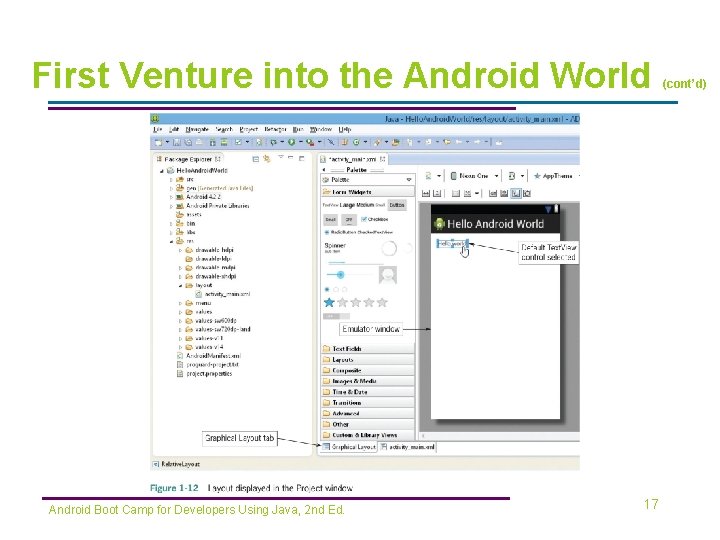
Task: Select AndroidManifest.xml in Package Explorer
Action: coord(208,356)
